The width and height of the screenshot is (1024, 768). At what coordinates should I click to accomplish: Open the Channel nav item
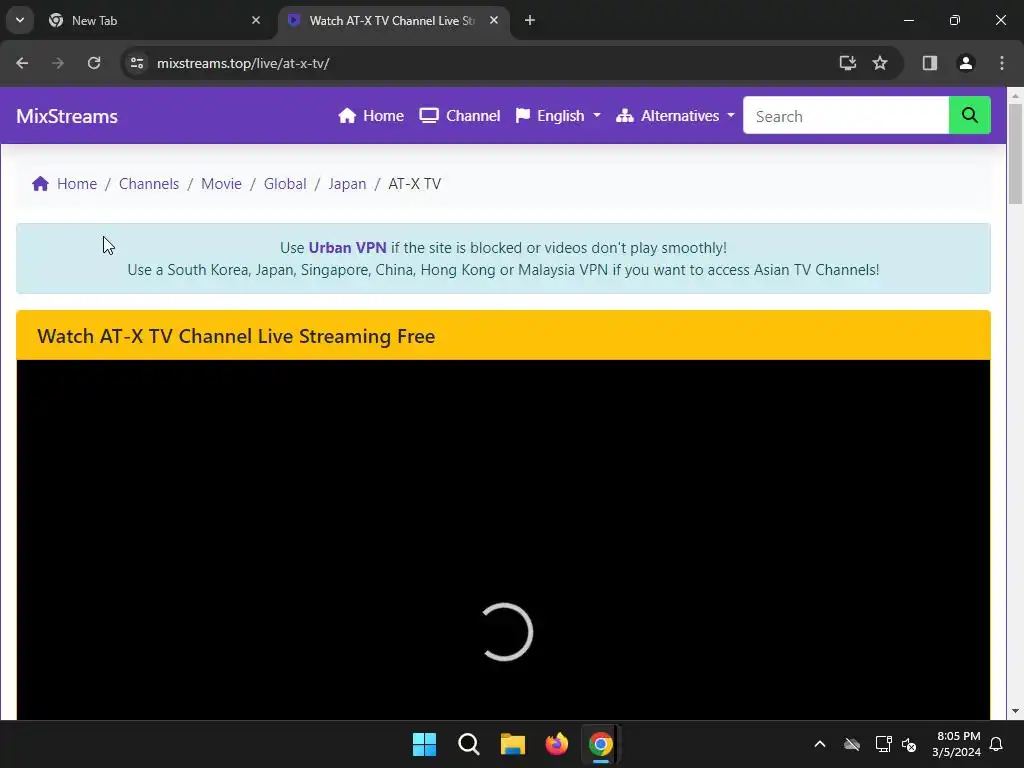tap(460, 116)
